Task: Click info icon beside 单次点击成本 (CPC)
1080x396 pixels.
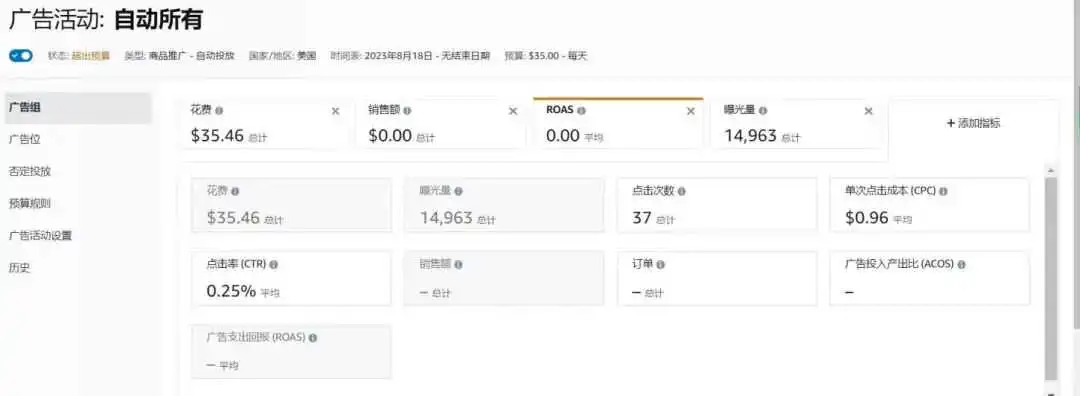Action: click(943, 191)
